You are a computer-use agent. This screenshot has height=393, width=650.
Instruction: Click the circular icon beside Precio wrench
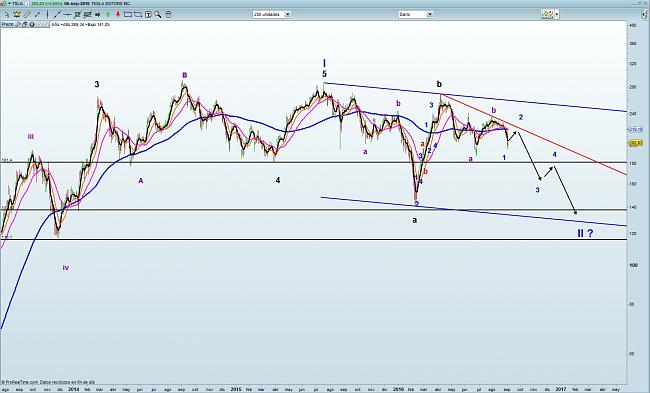(x=32, y=24)
